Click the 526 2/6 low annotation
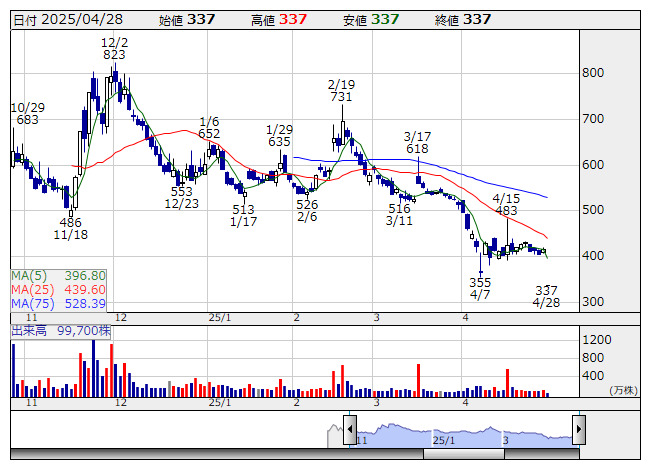 (x=307, y=211)
